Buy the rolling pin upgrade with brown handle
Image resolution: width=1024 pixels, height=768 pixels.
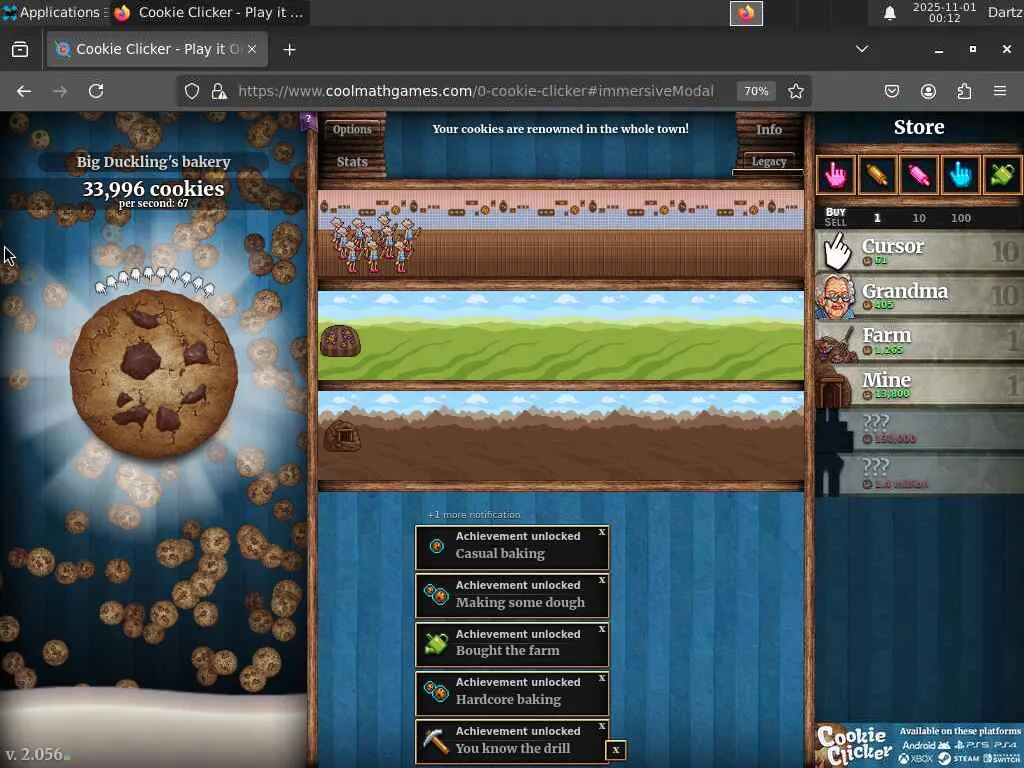click(x=876, y=174)
